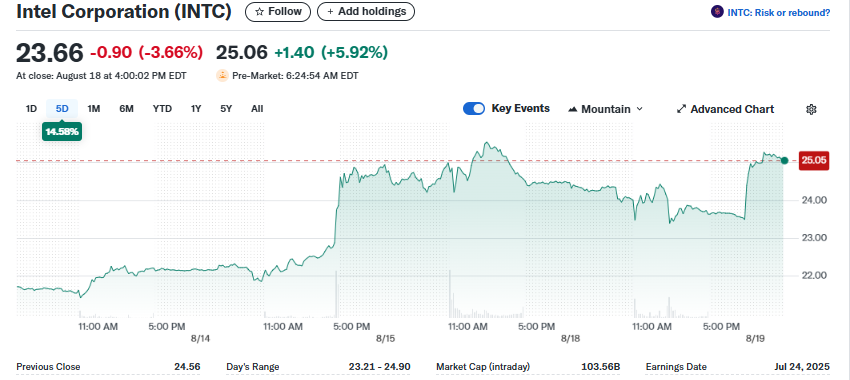
Task: Select the All range tab
Action: (x=257, y=108)
